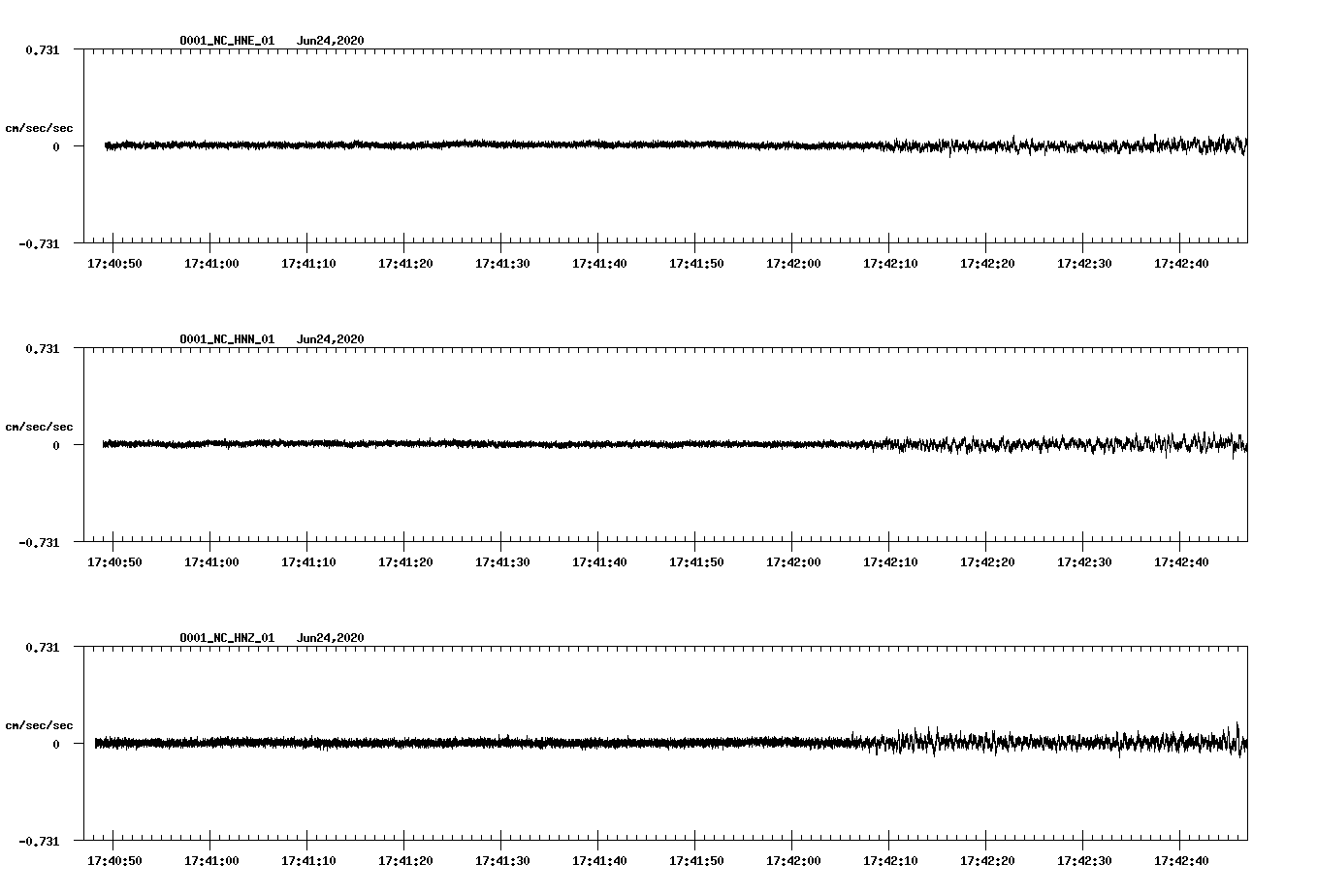1317x896 pixels.
Task: Select 17:42:00 on the HNN time axis
Action: [793, 561]
